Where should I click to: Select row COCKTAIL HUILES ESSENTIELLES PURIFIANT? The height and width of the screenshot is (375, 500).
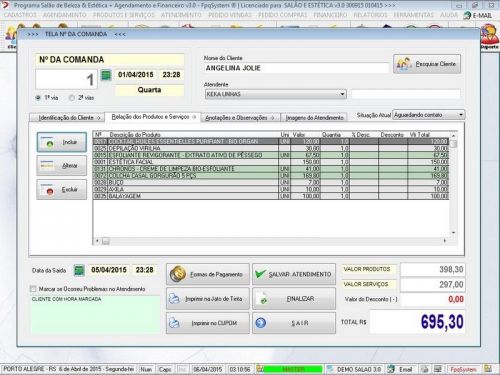point(271,141)
